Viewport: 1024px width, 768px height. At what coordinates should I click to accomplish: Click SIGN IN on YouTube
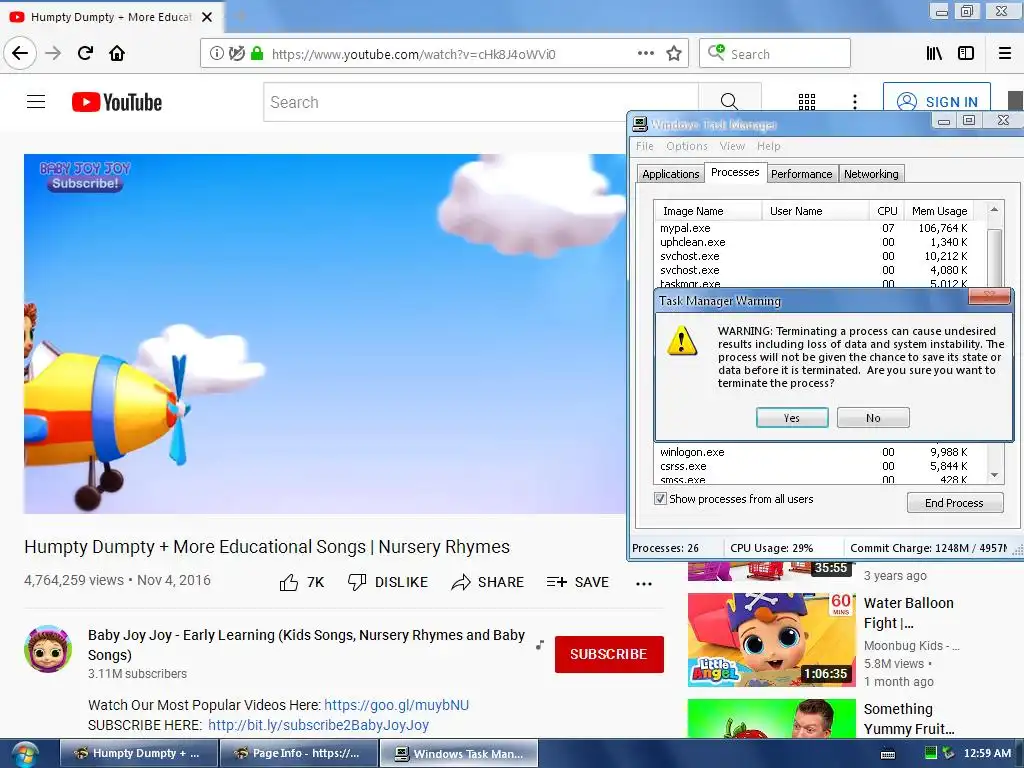click(937, 102)
